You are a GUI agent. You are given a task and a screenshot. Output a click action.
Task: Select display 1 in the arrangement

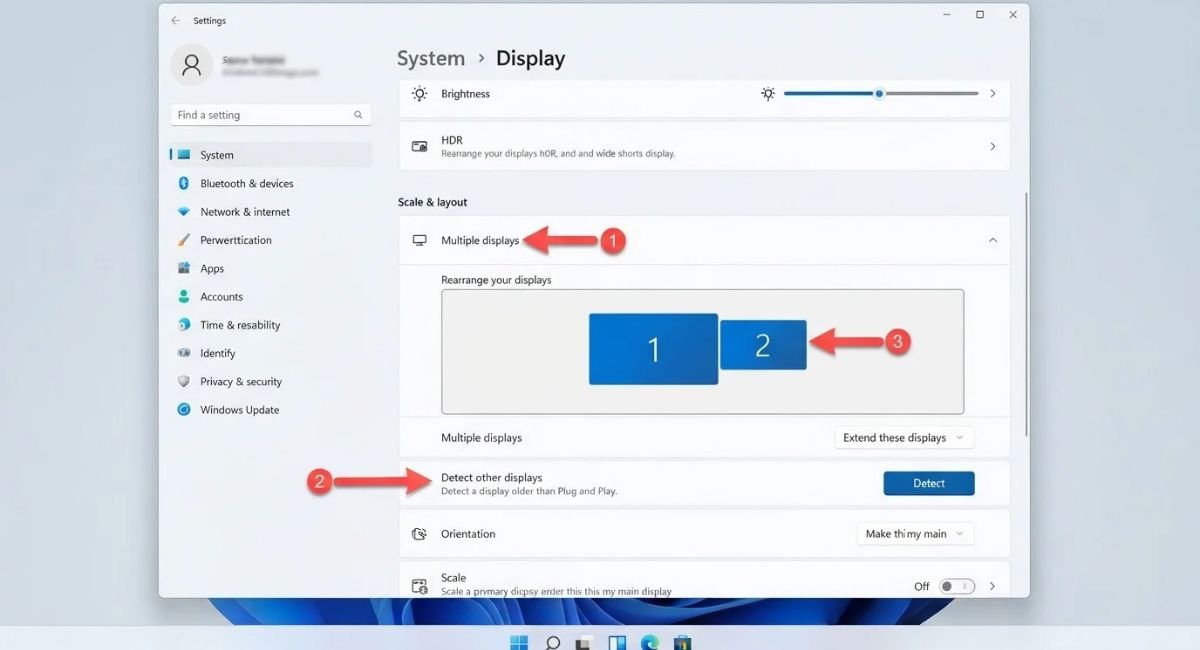click(x=653, y=349)
